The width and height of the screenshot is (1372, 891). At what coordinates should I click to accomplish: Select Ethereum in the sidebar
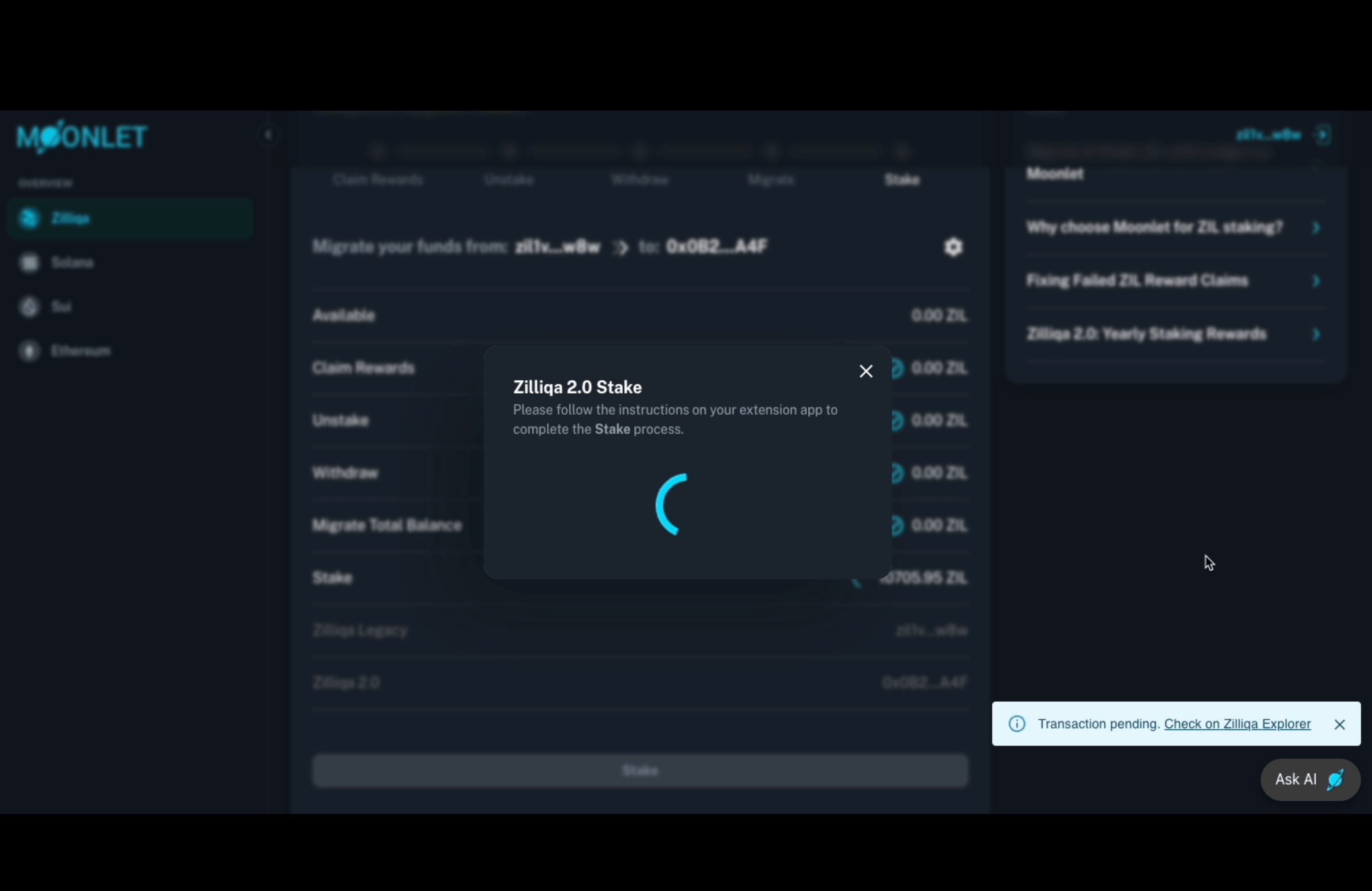80,351
